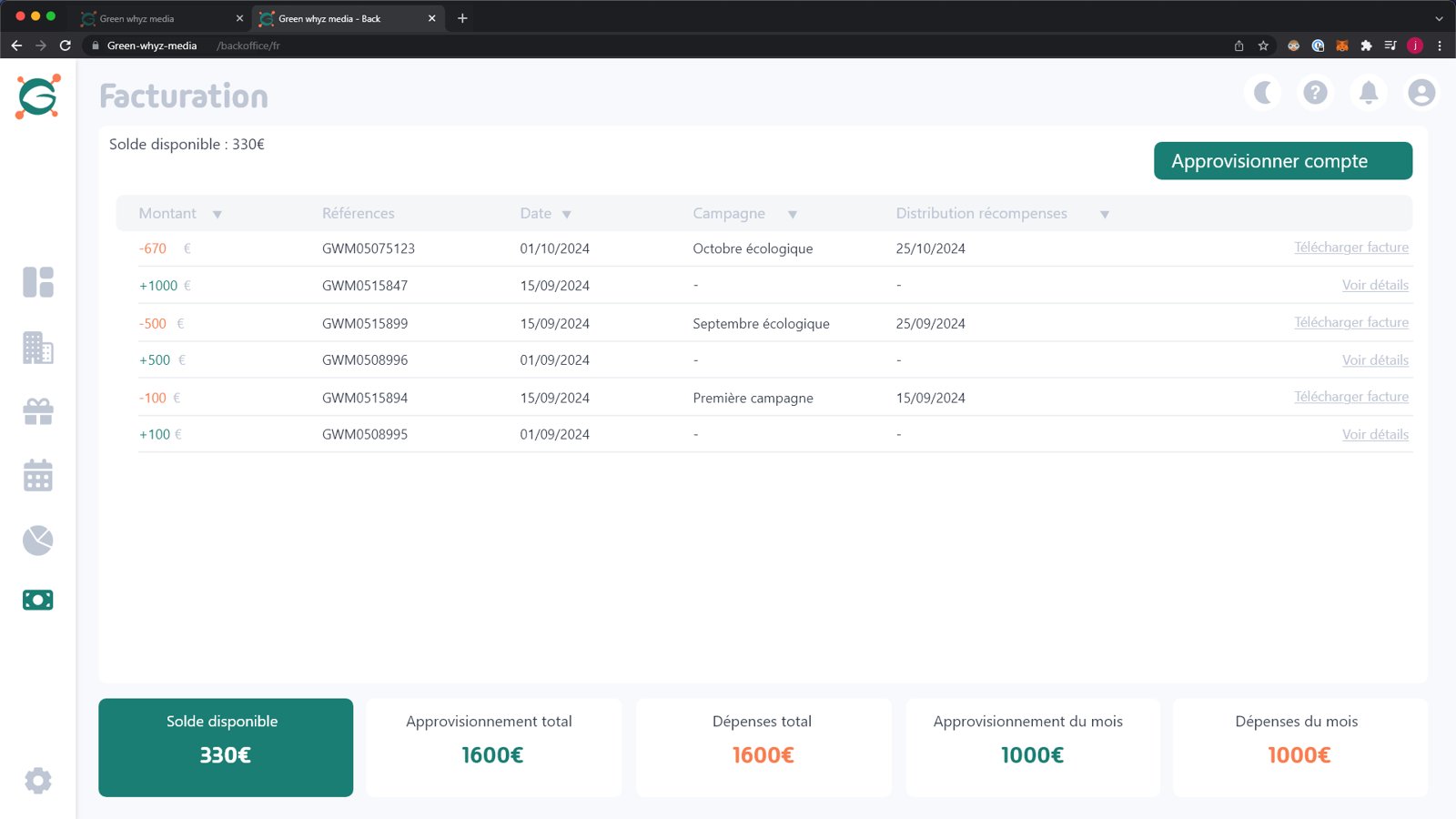Open help question mark icon

point(1315,93)
